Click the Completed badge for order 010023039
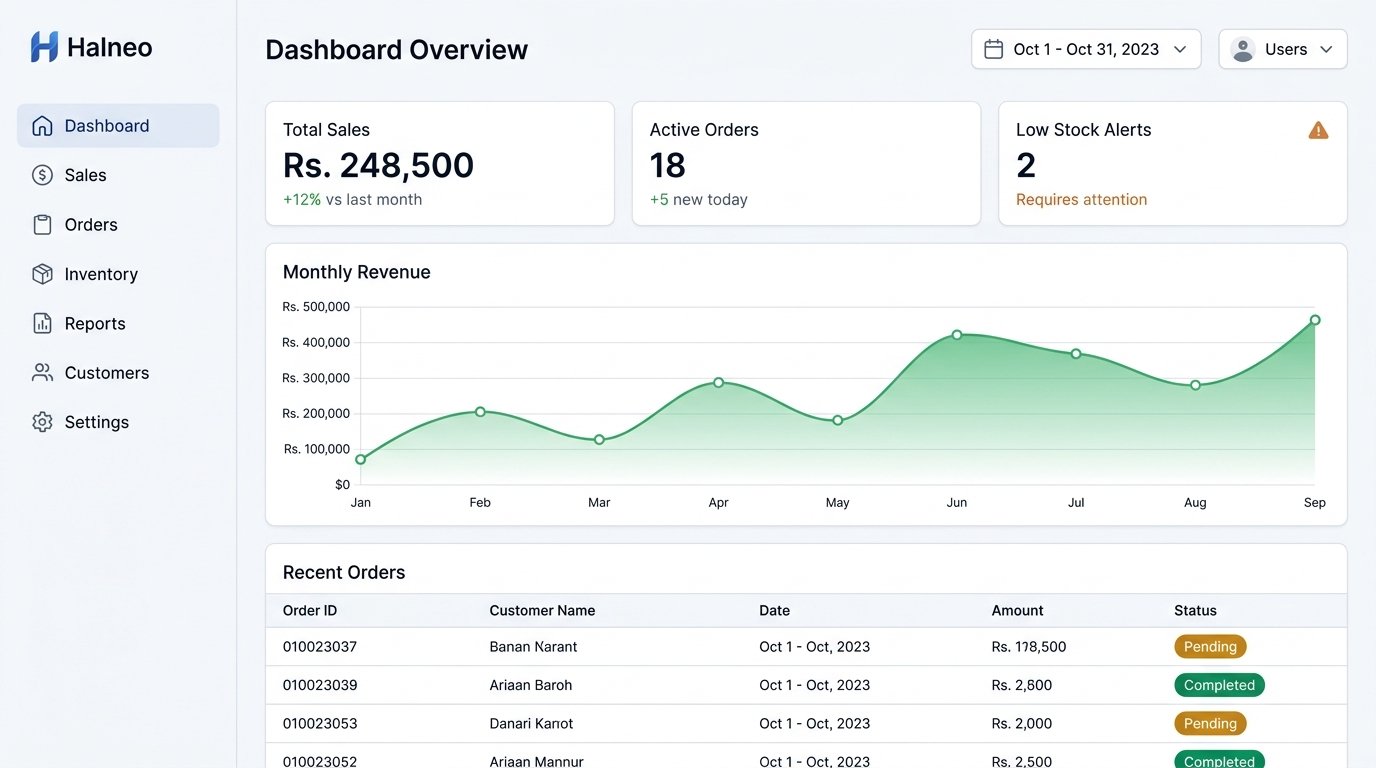Screen dimensions: 1376x768 (x=1219, y=685)
